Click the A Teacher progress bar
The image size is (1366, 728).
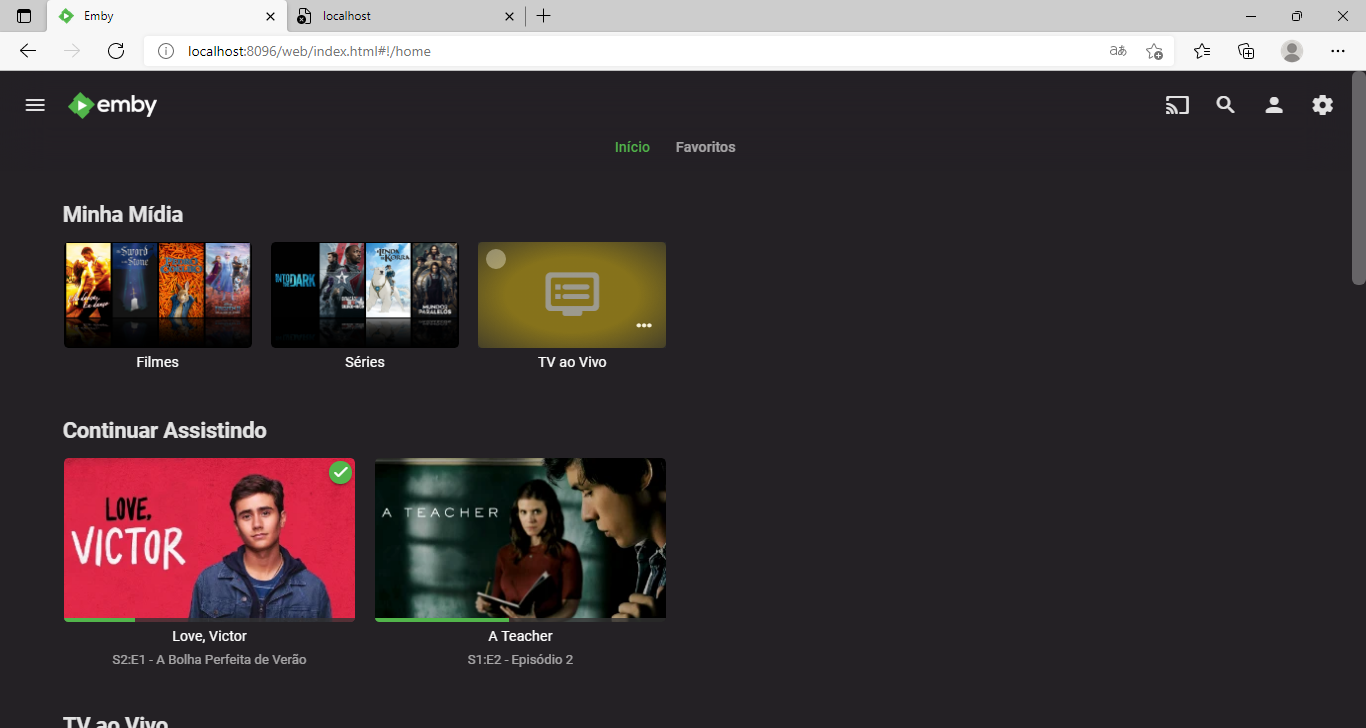click(520, 620)
